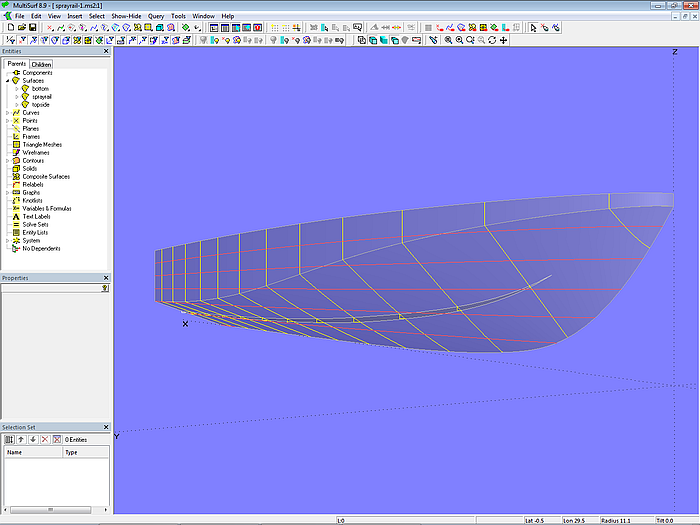
Task: Expand the Contours tree node
Action: (x=8, y=160)
